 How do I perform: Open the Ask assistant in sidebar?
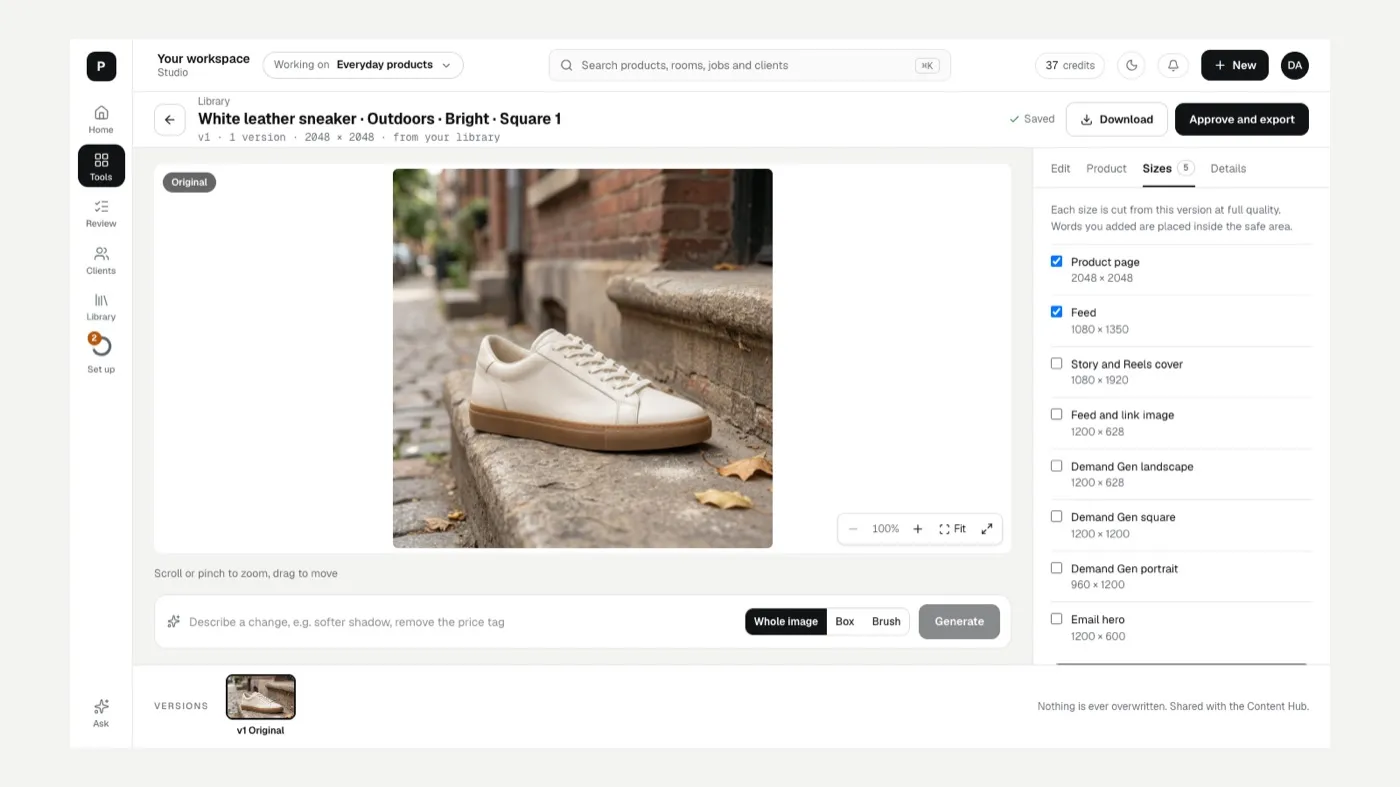click(x=101, y=713)
